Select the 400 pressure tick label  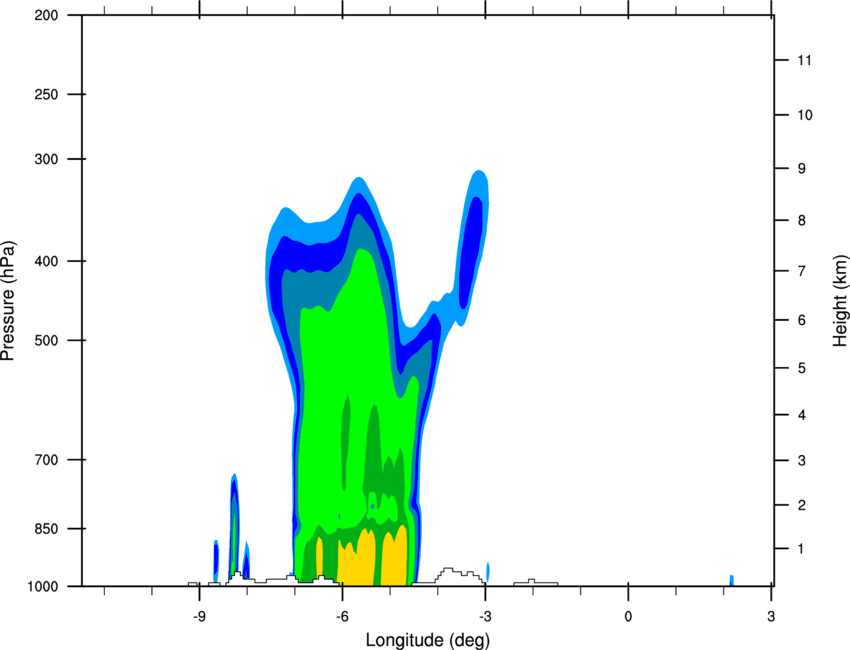click(x=46, y=261)
